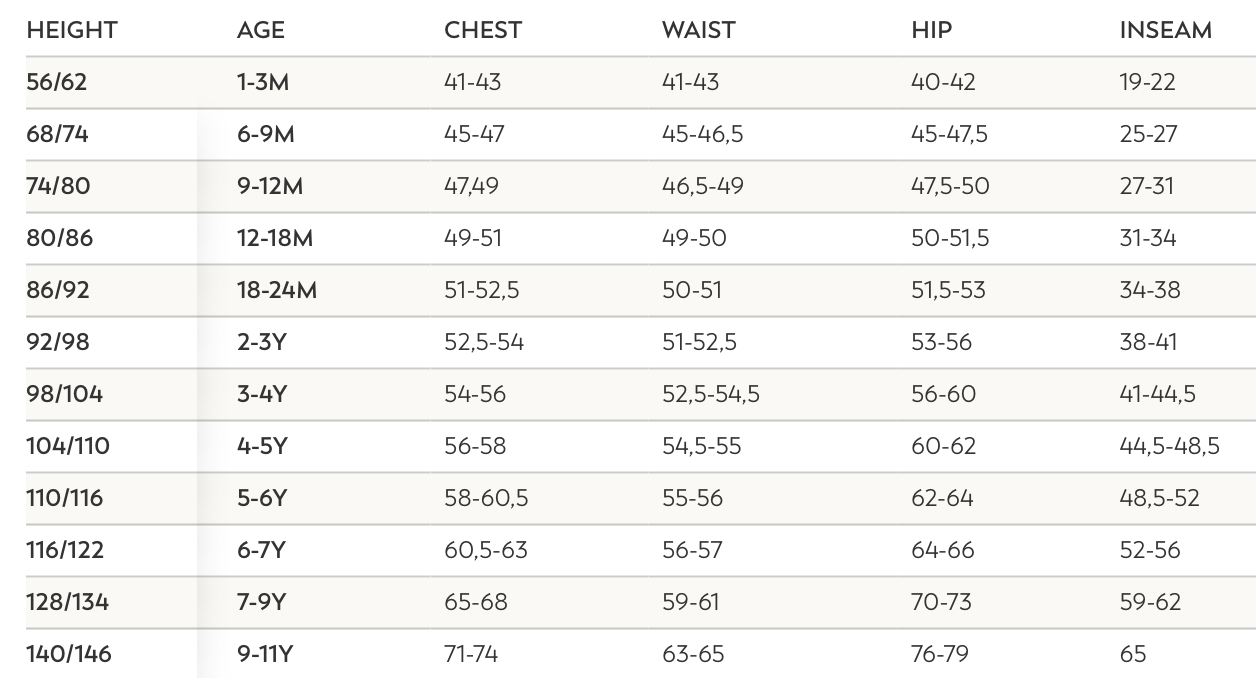The image size is (1256, 678).
Task: Select the 128/134 height cell
Action: point(68,603)
